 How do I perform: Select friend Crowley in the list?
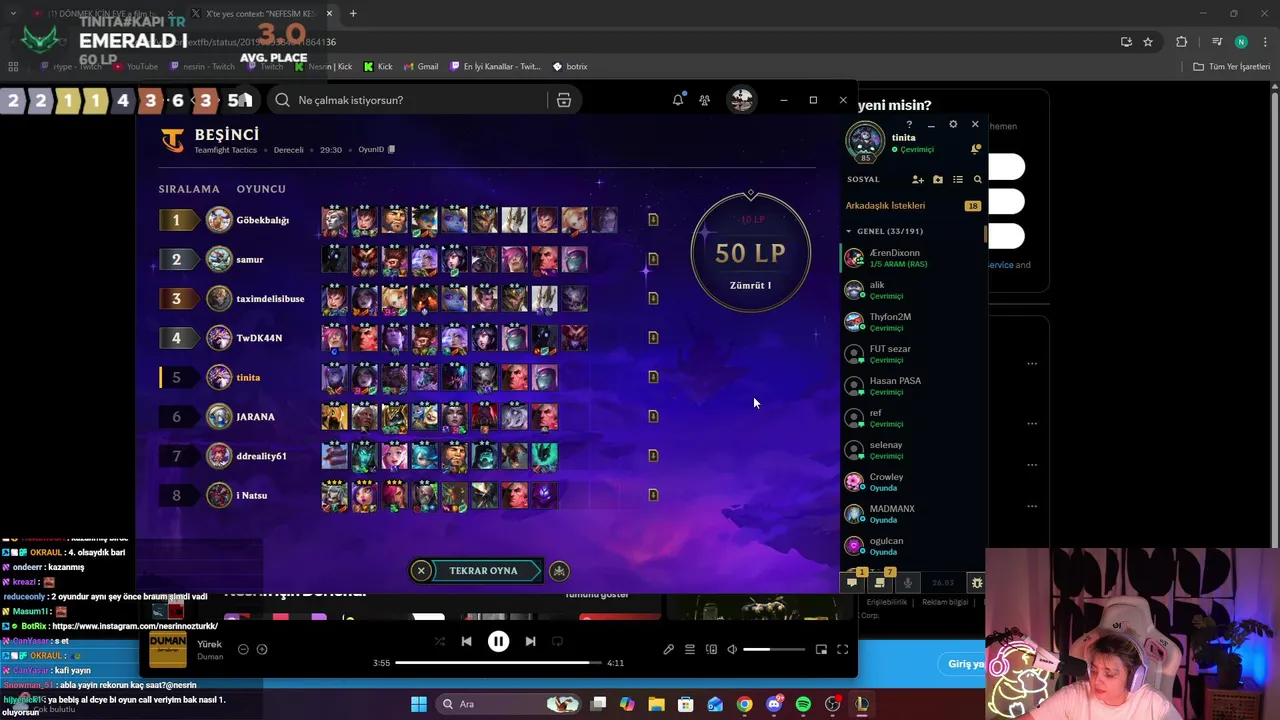(x=914, y=482)
